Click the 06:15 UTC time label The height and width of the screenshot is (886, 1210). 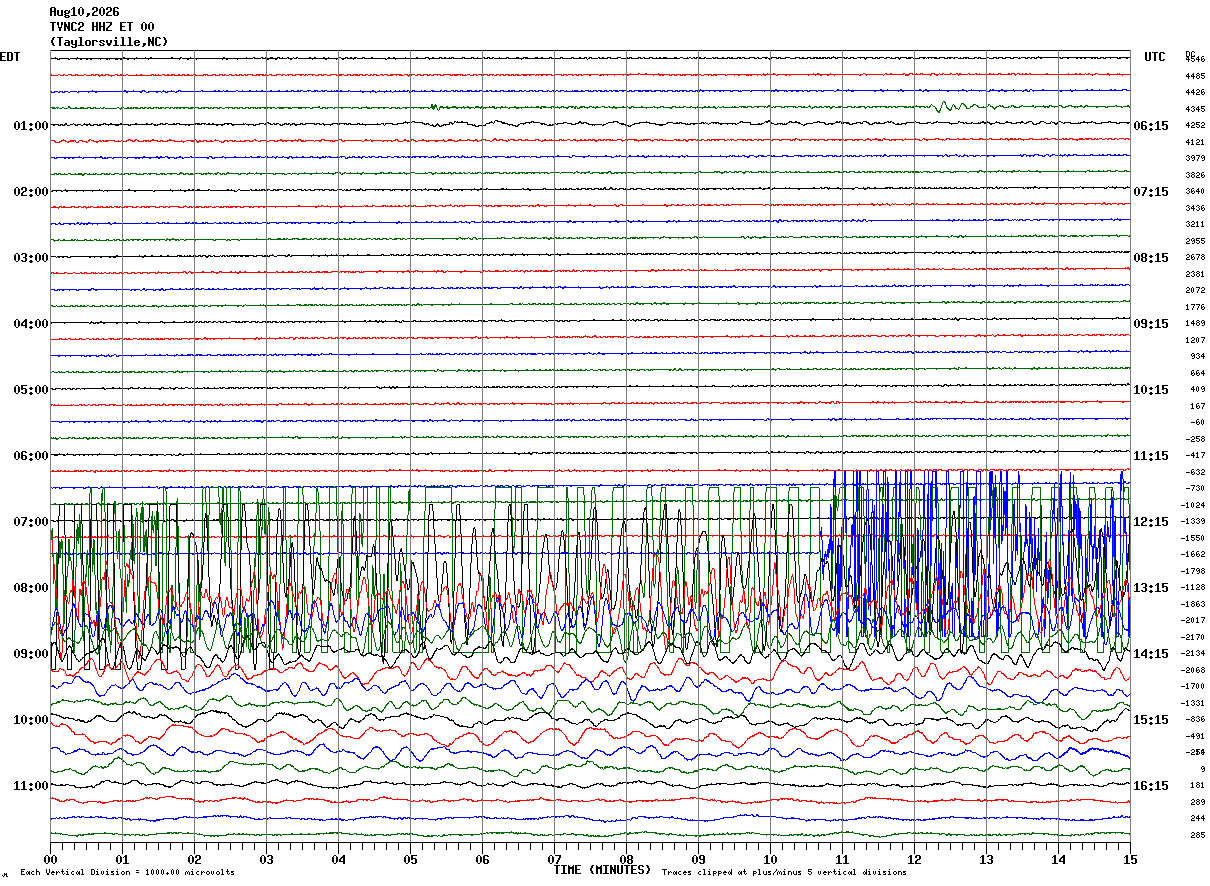coord(1151,126)
